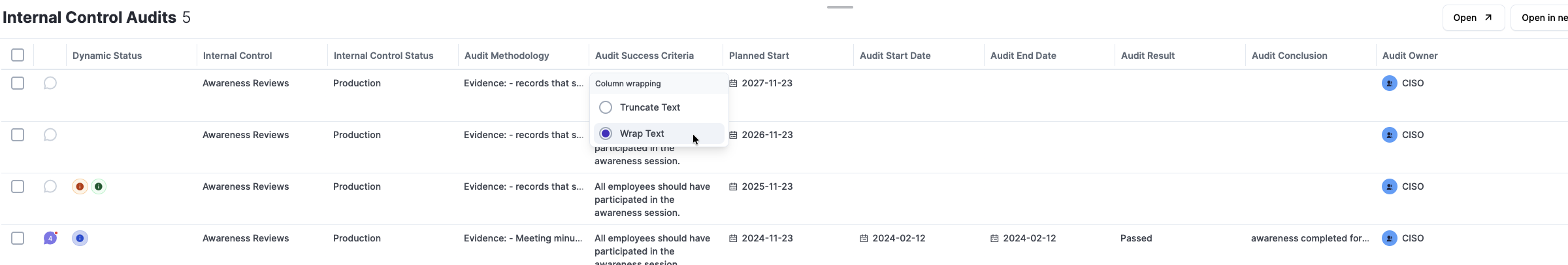This screenshot has width=1568, height=265.
Task: Click the Open in new button
Action: click(x=1543, y=18)
